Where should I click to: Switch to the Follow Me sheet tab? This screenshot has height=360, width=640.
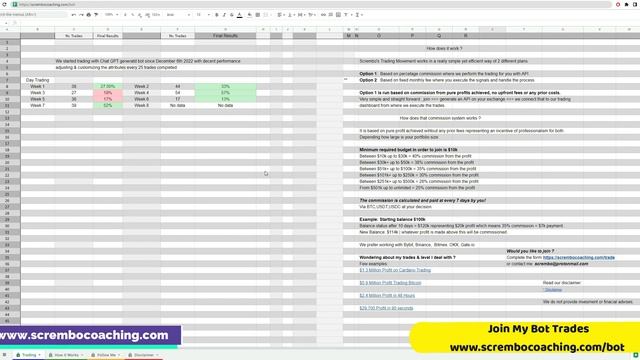(106, 355)
